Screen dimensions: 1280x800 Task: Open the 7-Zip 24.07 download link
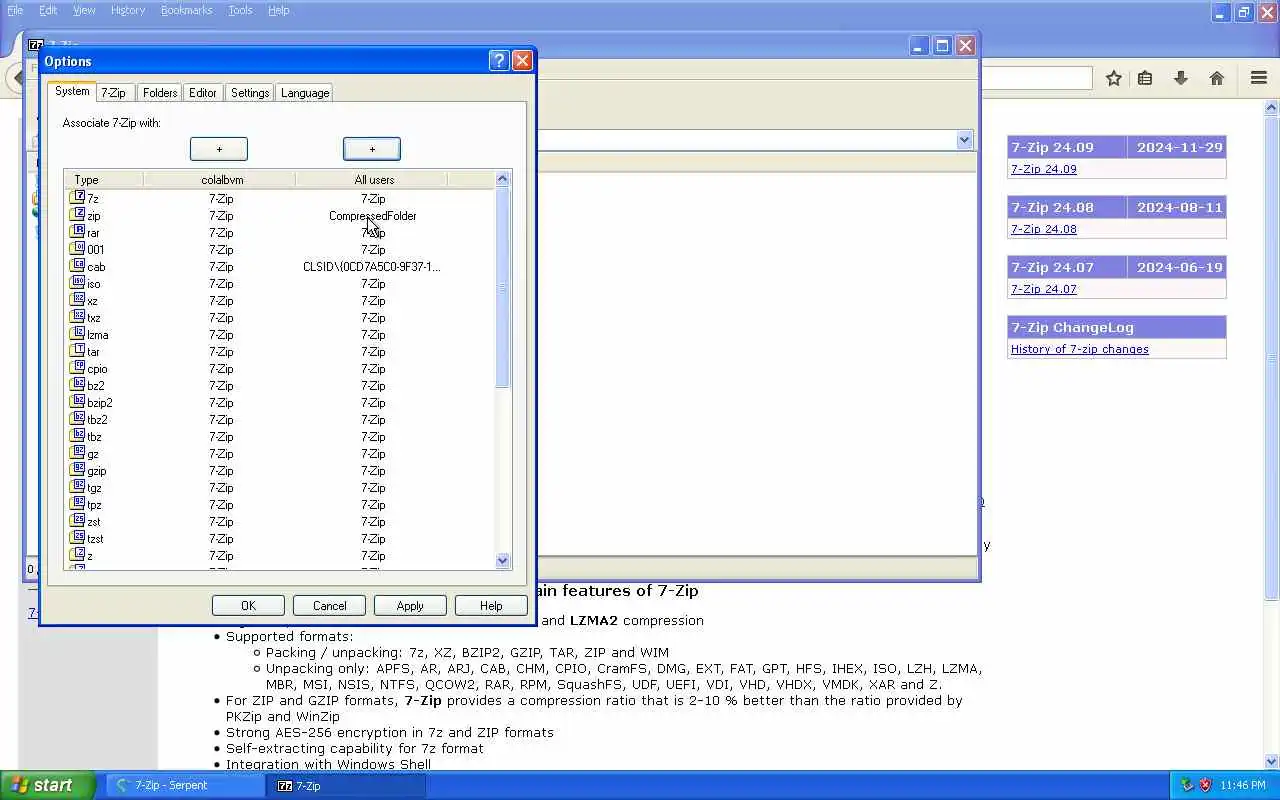(x=1044, y=289)
